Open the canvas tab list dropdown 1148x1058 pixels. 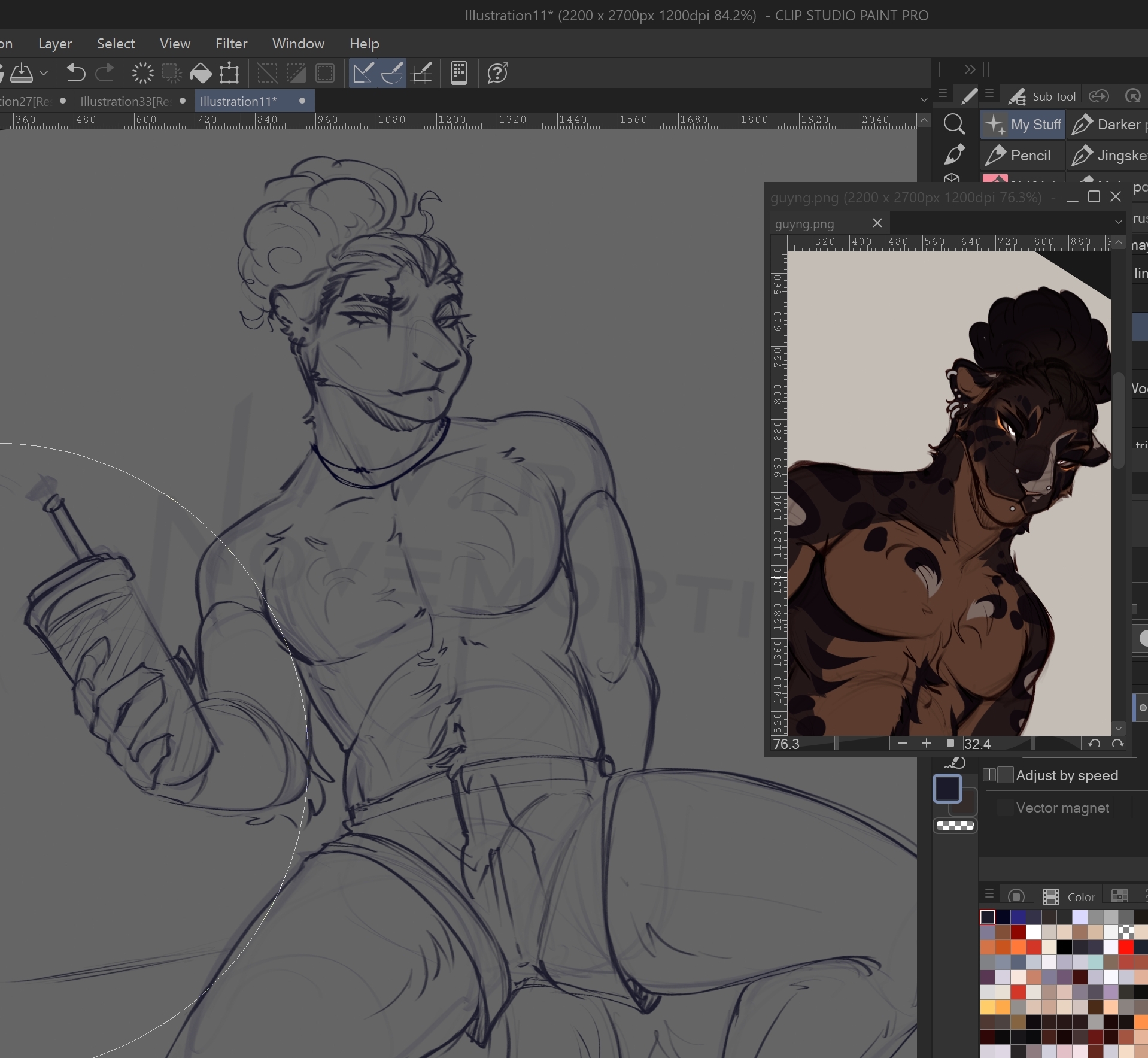pyautogui.click(x=924, y=100)
